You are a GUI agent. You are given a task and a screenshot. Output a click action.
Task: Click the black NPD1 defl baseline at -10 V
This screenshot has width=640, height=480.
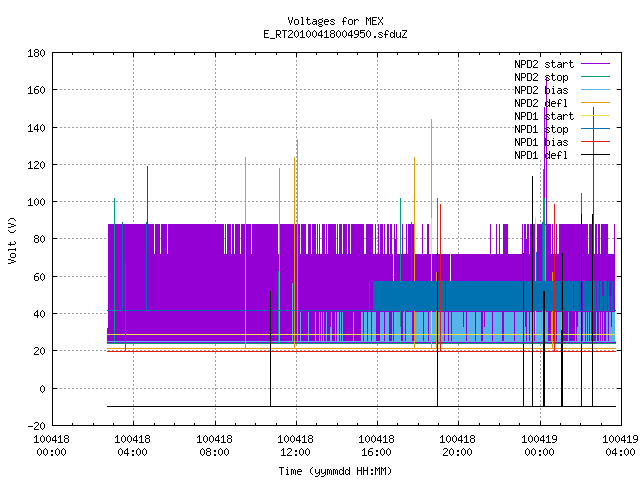[361, 407]
